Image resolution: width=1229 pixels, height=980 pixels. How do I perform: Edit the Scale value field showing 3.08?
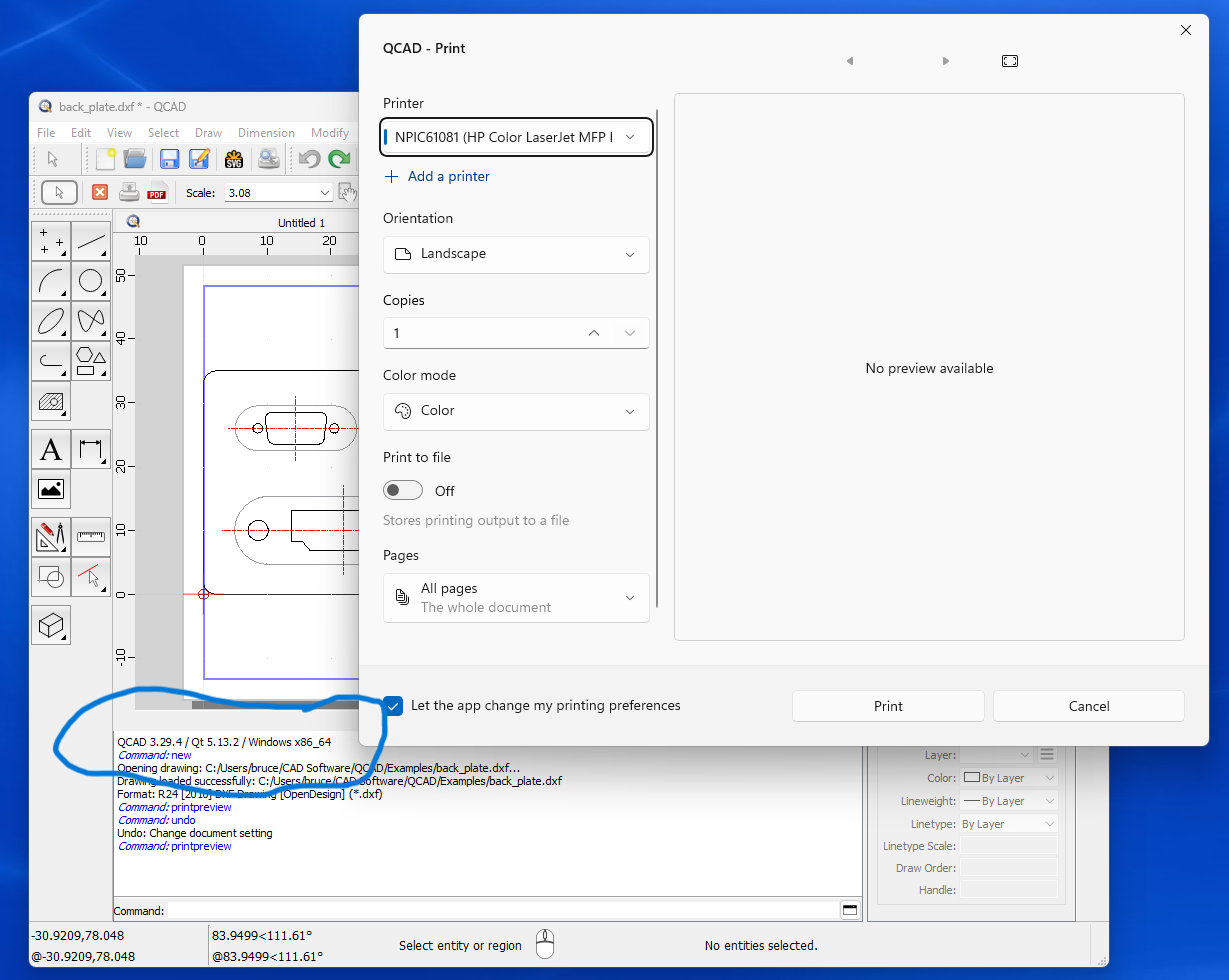coord(270,192)
